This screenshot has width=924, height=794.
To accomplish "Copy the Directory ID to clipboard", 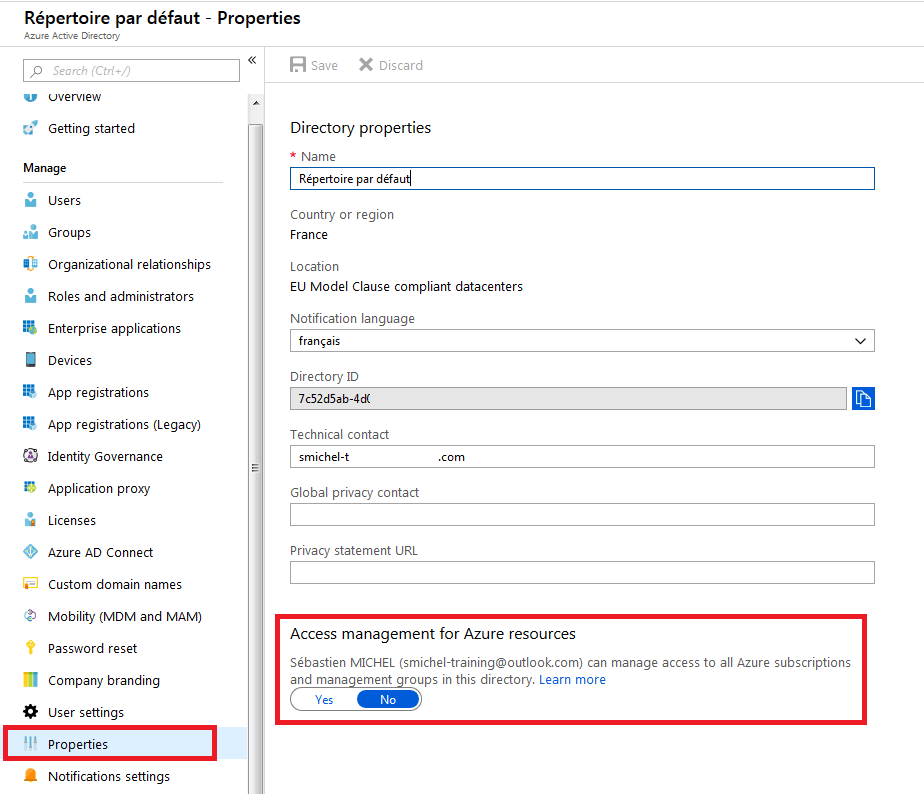I will tap(863, 399).
